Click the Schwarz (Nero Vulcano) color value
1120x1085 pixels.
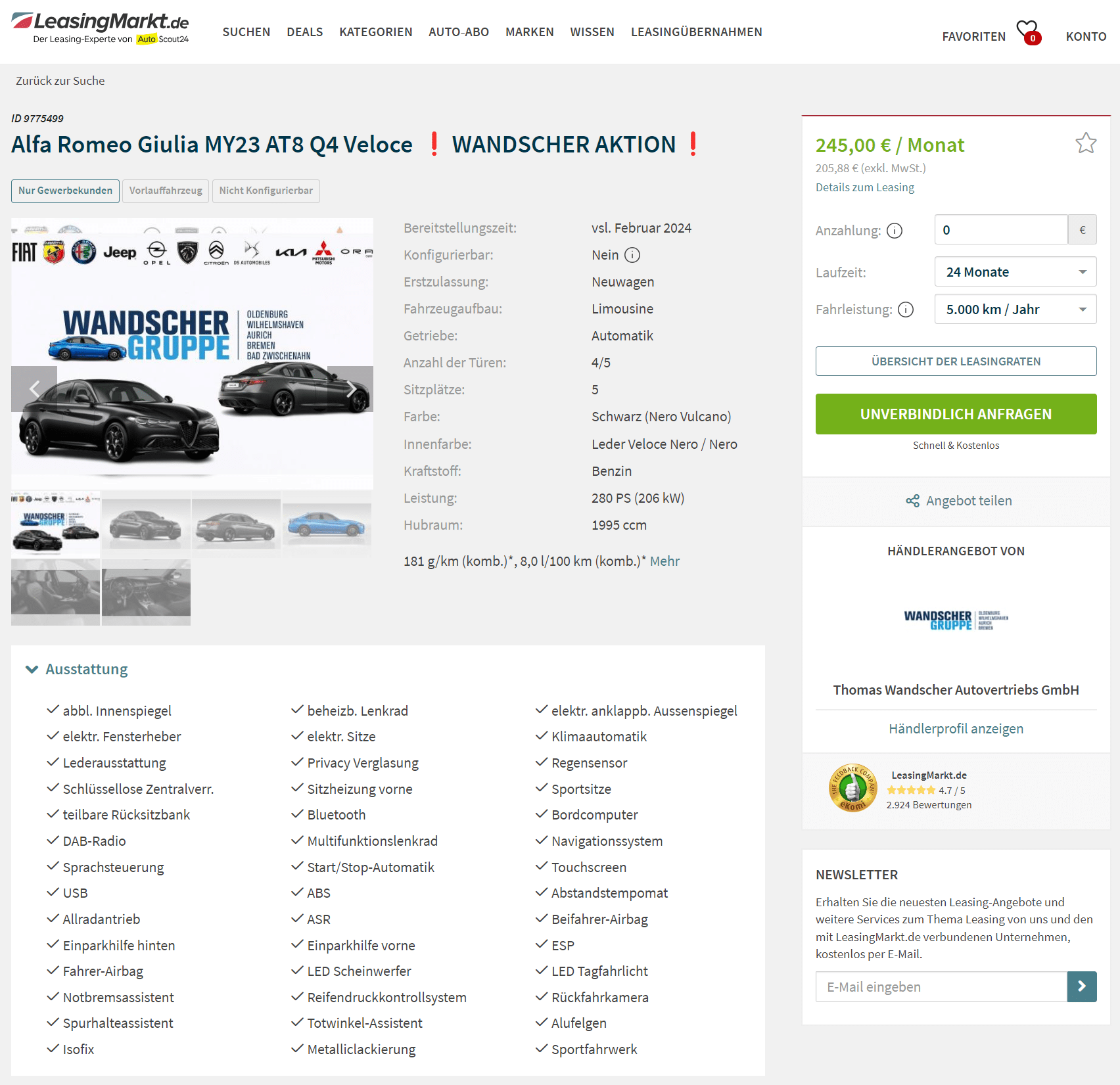point(661,417)
